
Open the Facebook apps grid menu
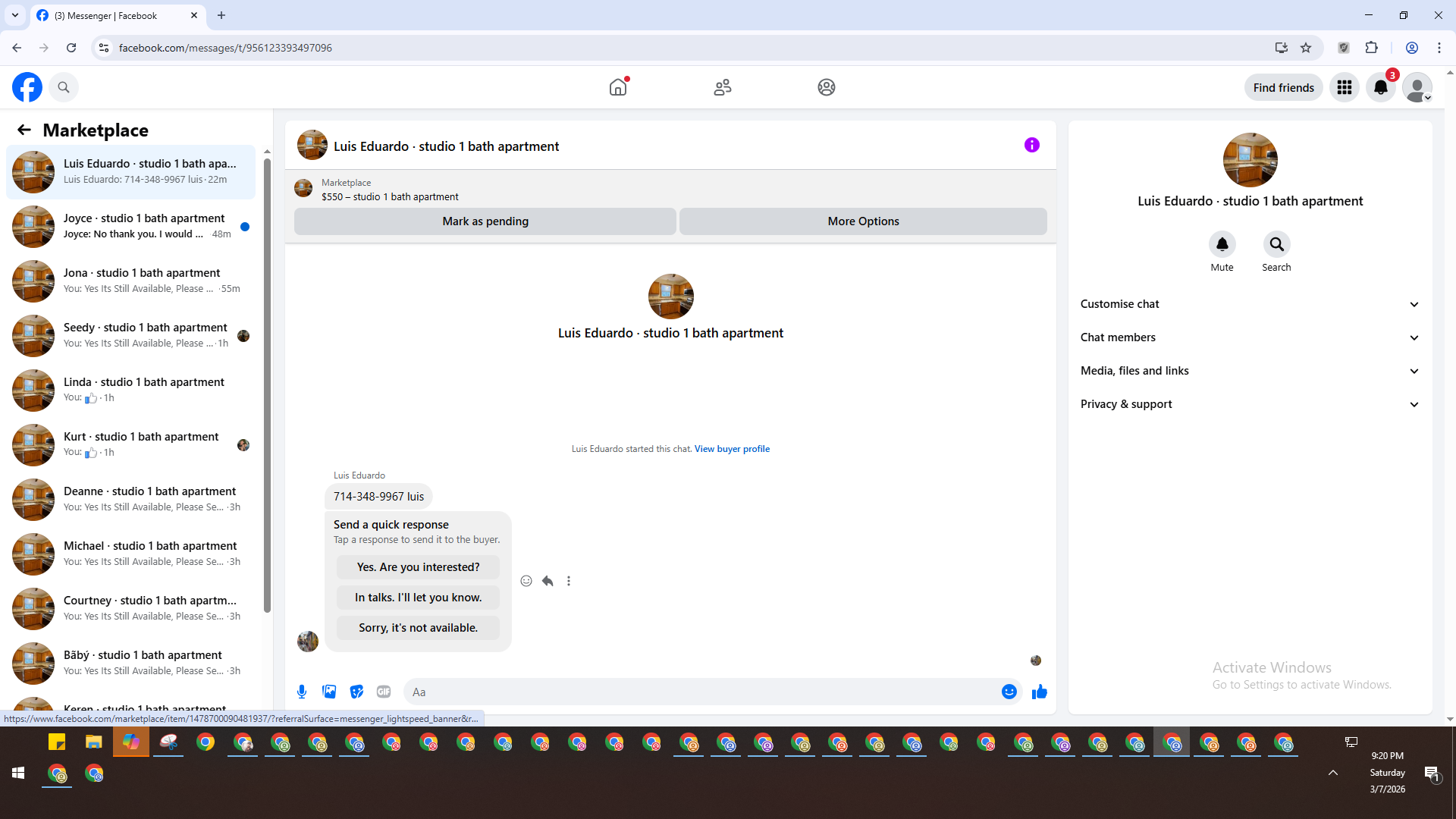pos(1345,87)
